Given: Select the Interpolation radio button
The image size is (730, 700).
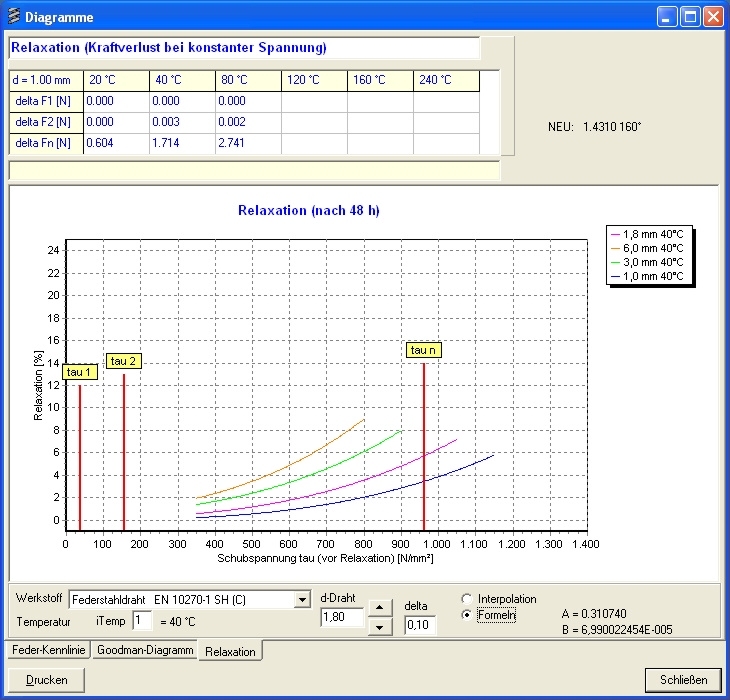Looking at the screenshot, I should click(467, 599).
